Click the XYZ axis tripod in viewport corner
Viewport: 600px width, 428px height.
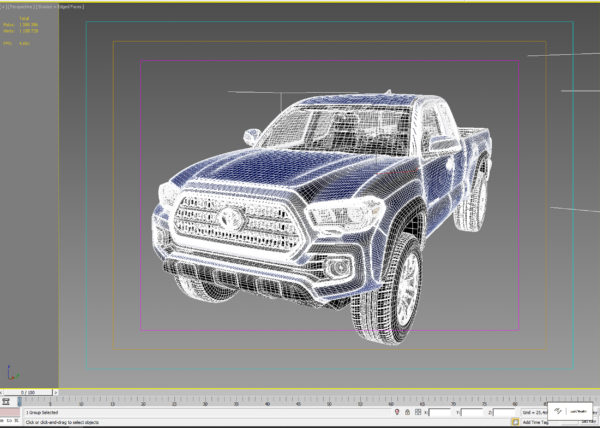coord(12,373)
